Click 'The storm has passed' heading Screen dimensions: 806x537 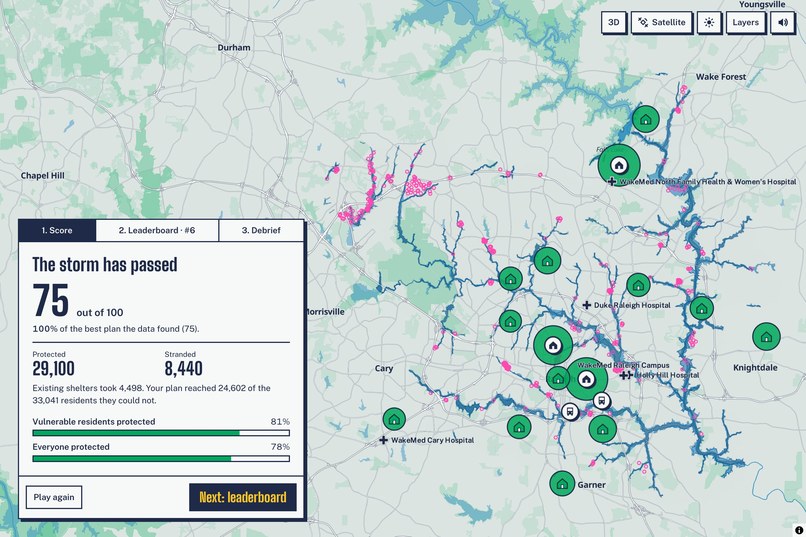pos(105,264)
